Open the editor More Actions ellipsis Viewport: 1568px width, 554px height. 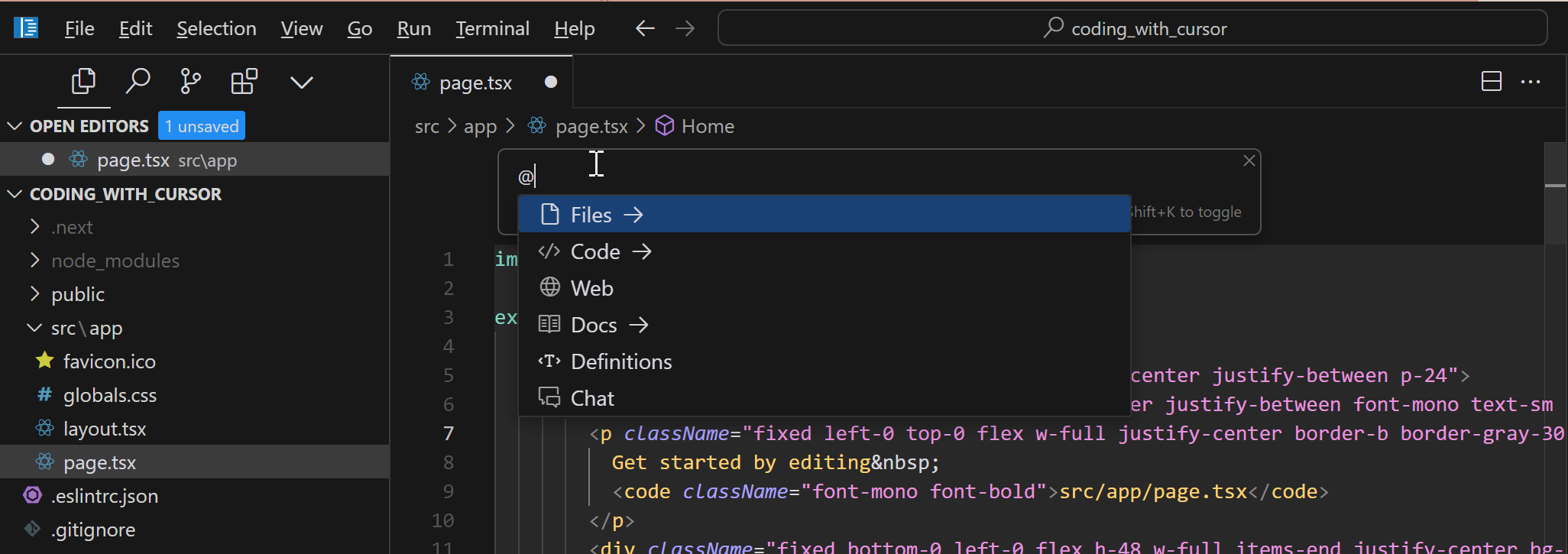tap(1531, 82)
